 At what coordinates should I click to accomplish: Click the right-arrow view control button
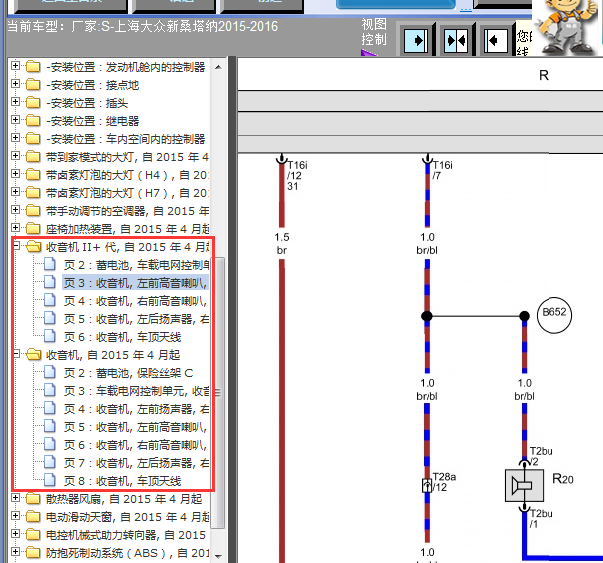pyautogui.click(x=416, y=40)
